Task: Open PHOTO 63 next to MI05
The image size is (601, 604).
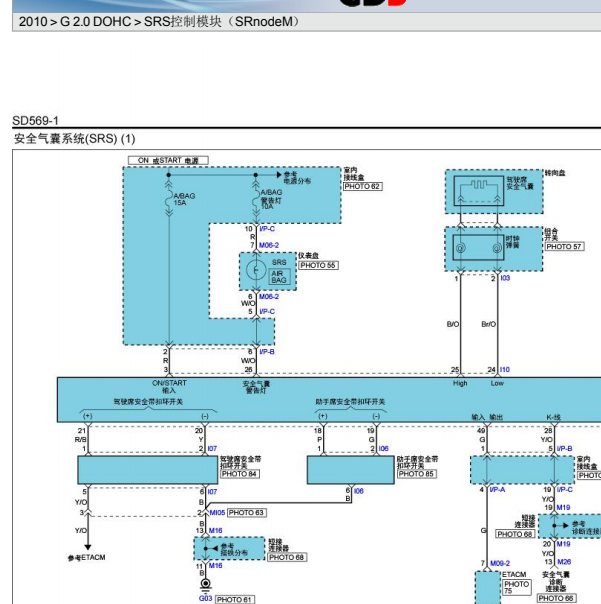Action: 247,513
